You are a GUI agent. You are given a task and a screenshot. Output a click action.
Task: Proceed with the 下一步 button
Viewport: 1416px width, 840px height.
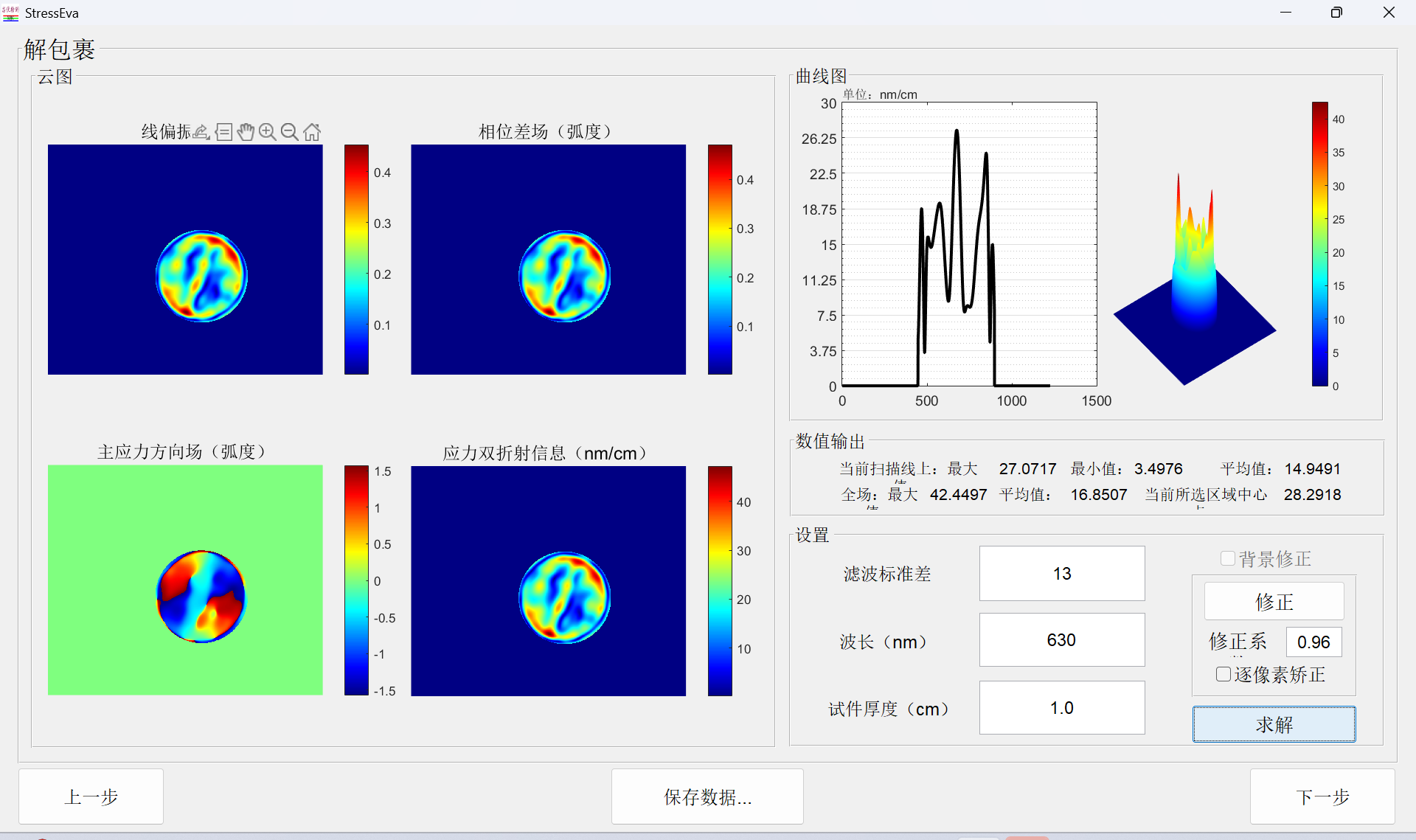(x=1322, y=796)
